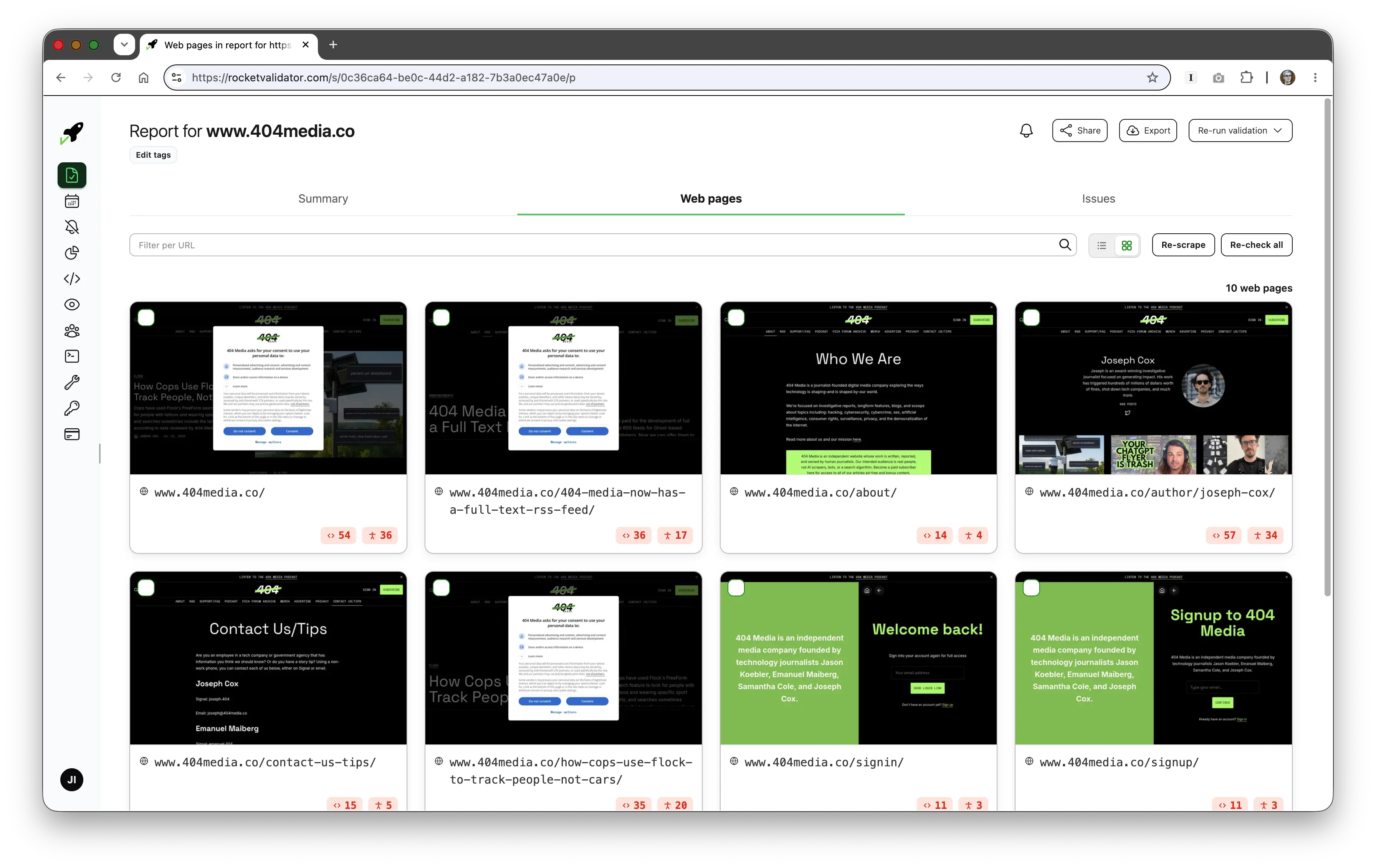
Task: Switch to list view layout
Action: tap(1102, 246)
